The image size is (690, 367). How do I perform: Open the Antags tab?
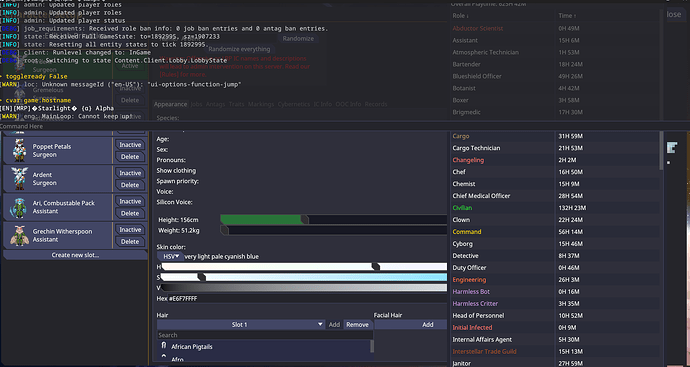[215, 104]
